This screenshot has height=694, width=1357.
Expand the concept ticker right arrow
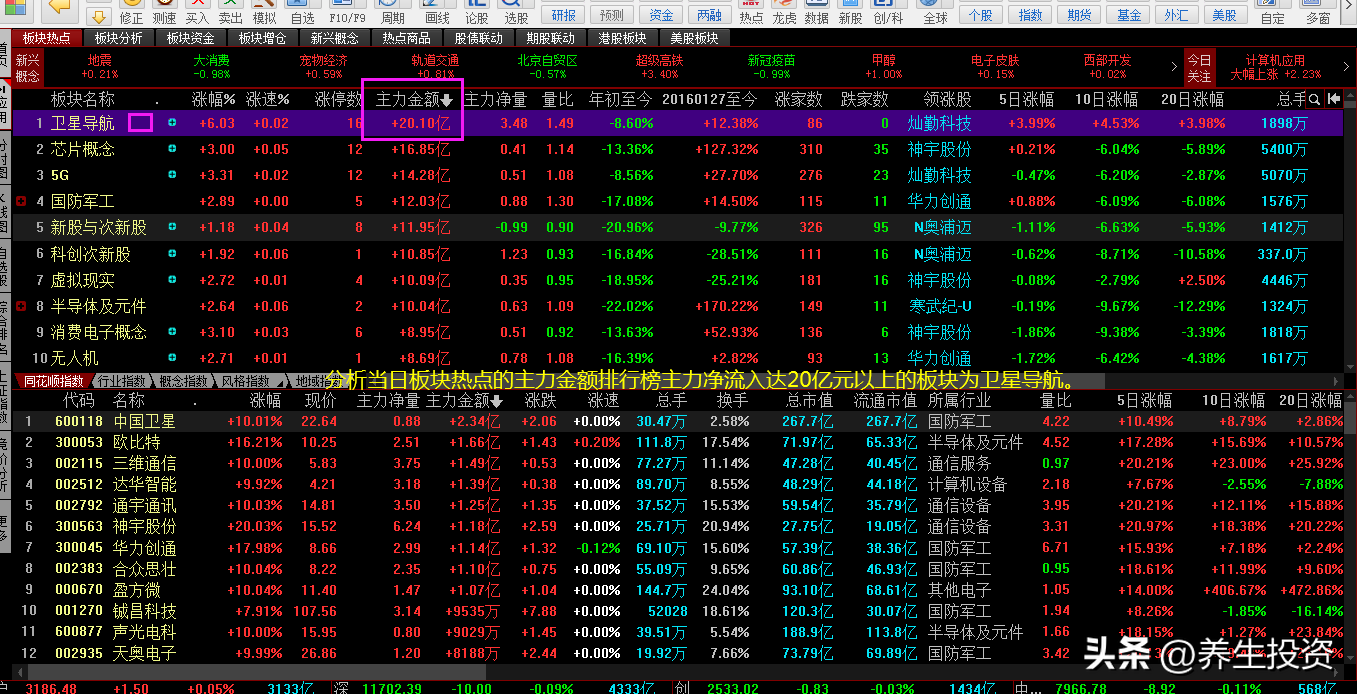(x=1174, y=67)
